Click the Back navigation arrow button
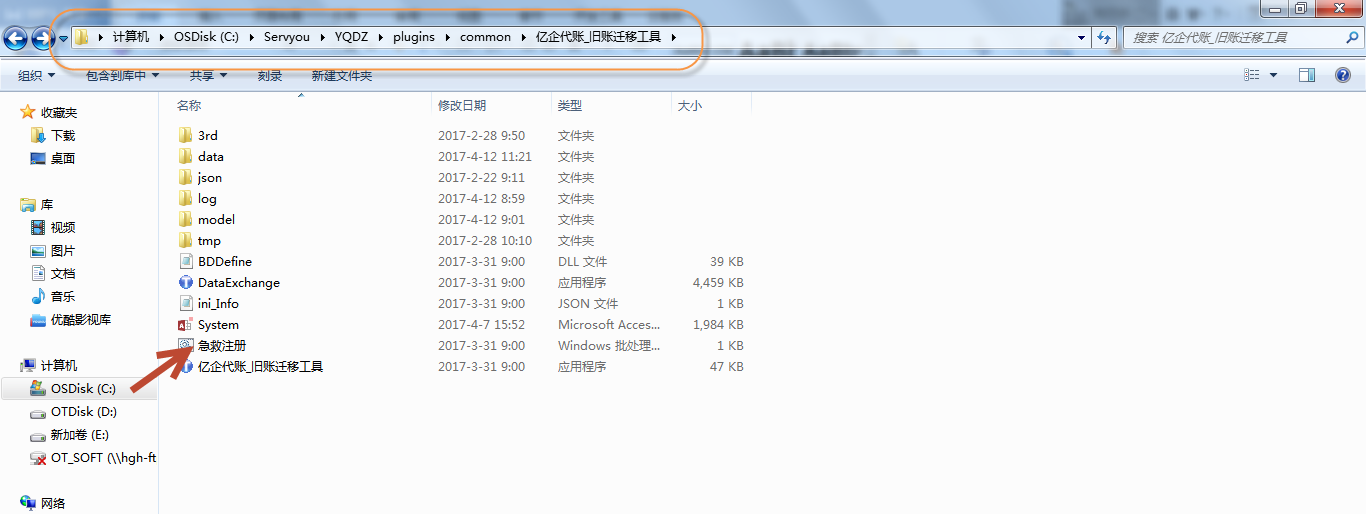The image size is (1366, 514). pyautogui.click(x=15, y=38)
